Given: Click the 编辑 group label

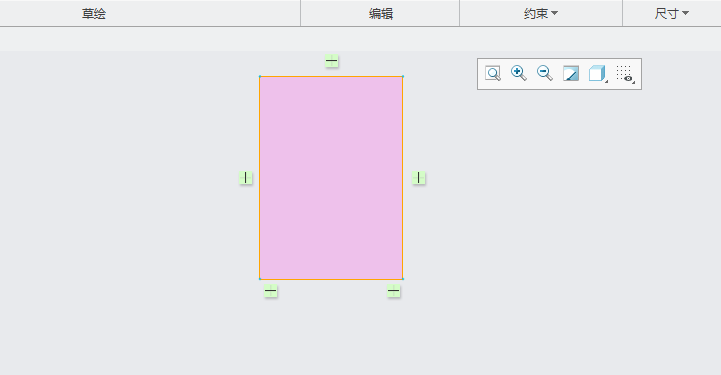Looking at the screenshot, I should pyautogui.click(x=381, y=14).
